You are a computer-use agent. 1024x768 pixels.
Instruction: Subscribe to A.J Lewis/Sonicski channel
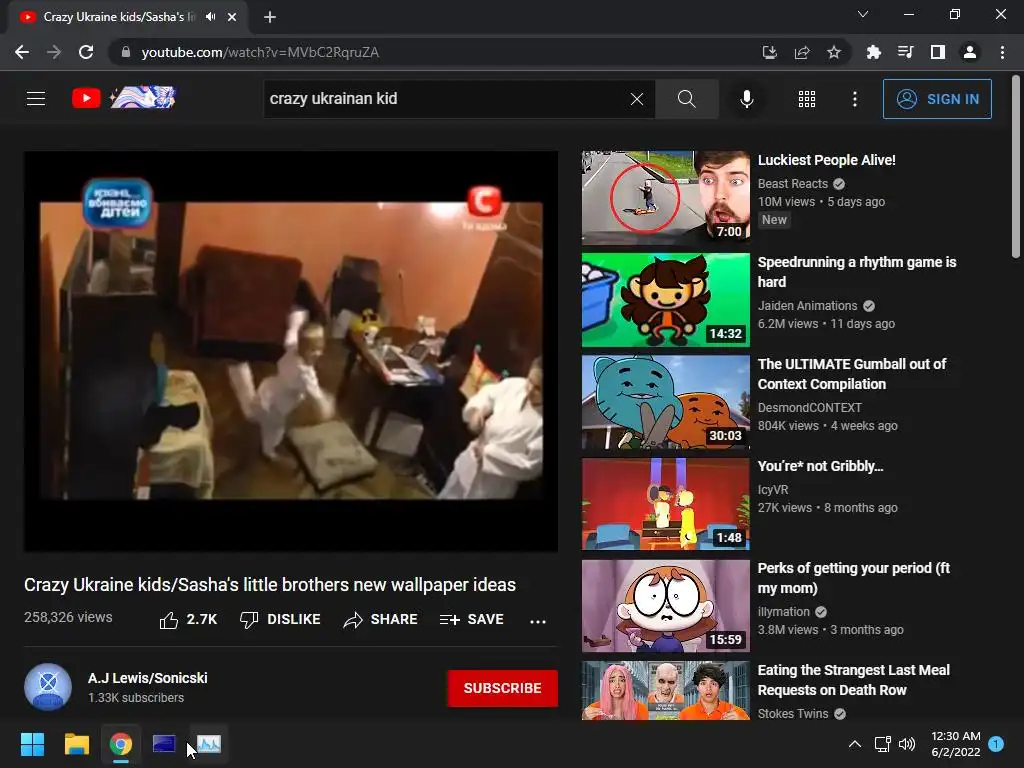502,688
